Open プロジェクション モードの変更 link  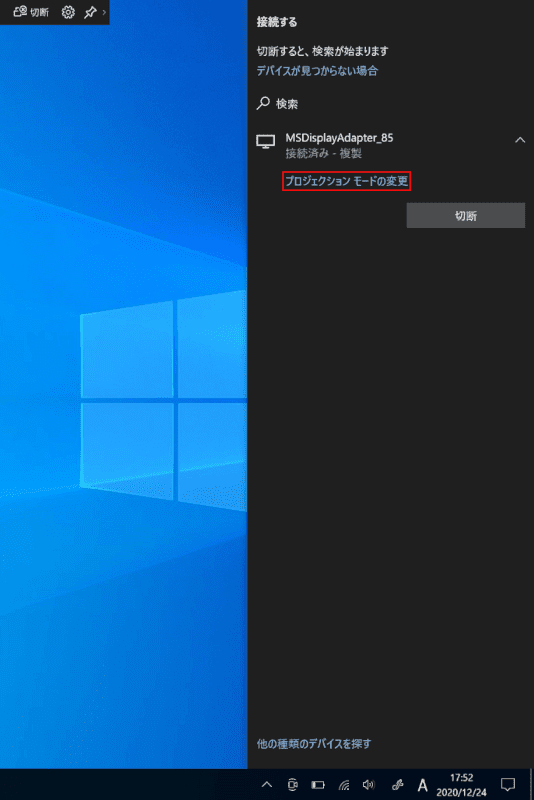click(346, 181)
